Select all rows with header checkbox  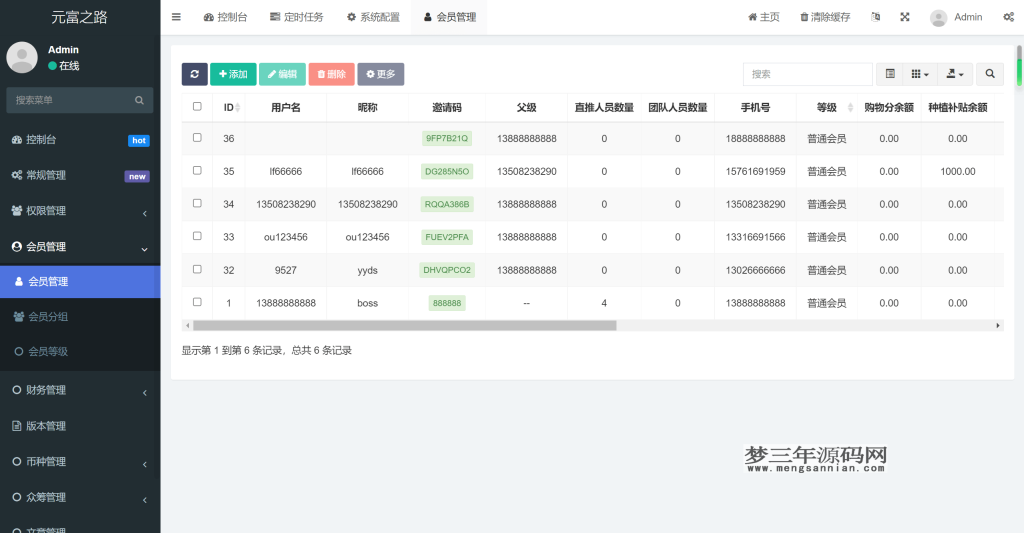click(x=197, y=106)
